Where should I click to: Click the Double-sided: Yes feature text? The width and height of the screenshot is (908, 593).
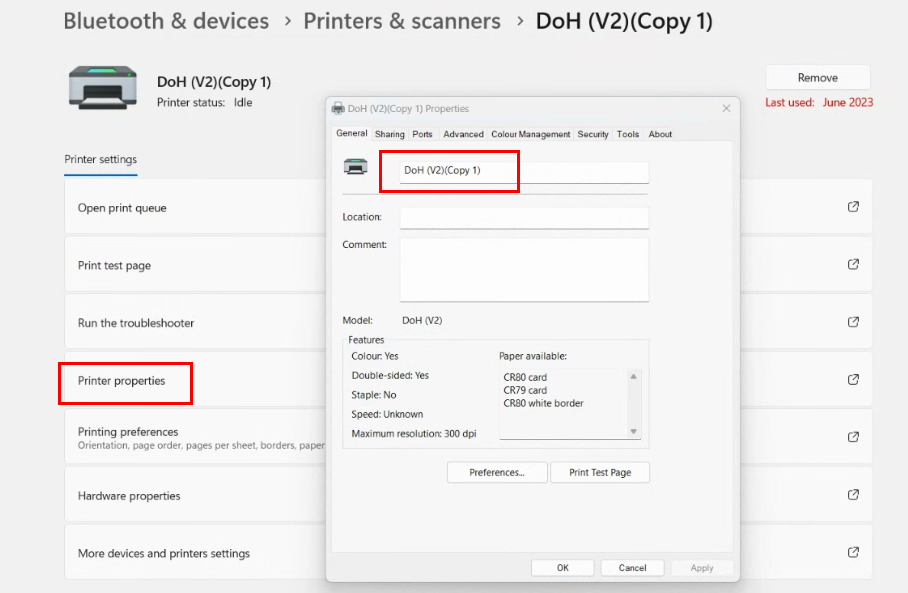(x=390, y=375)
